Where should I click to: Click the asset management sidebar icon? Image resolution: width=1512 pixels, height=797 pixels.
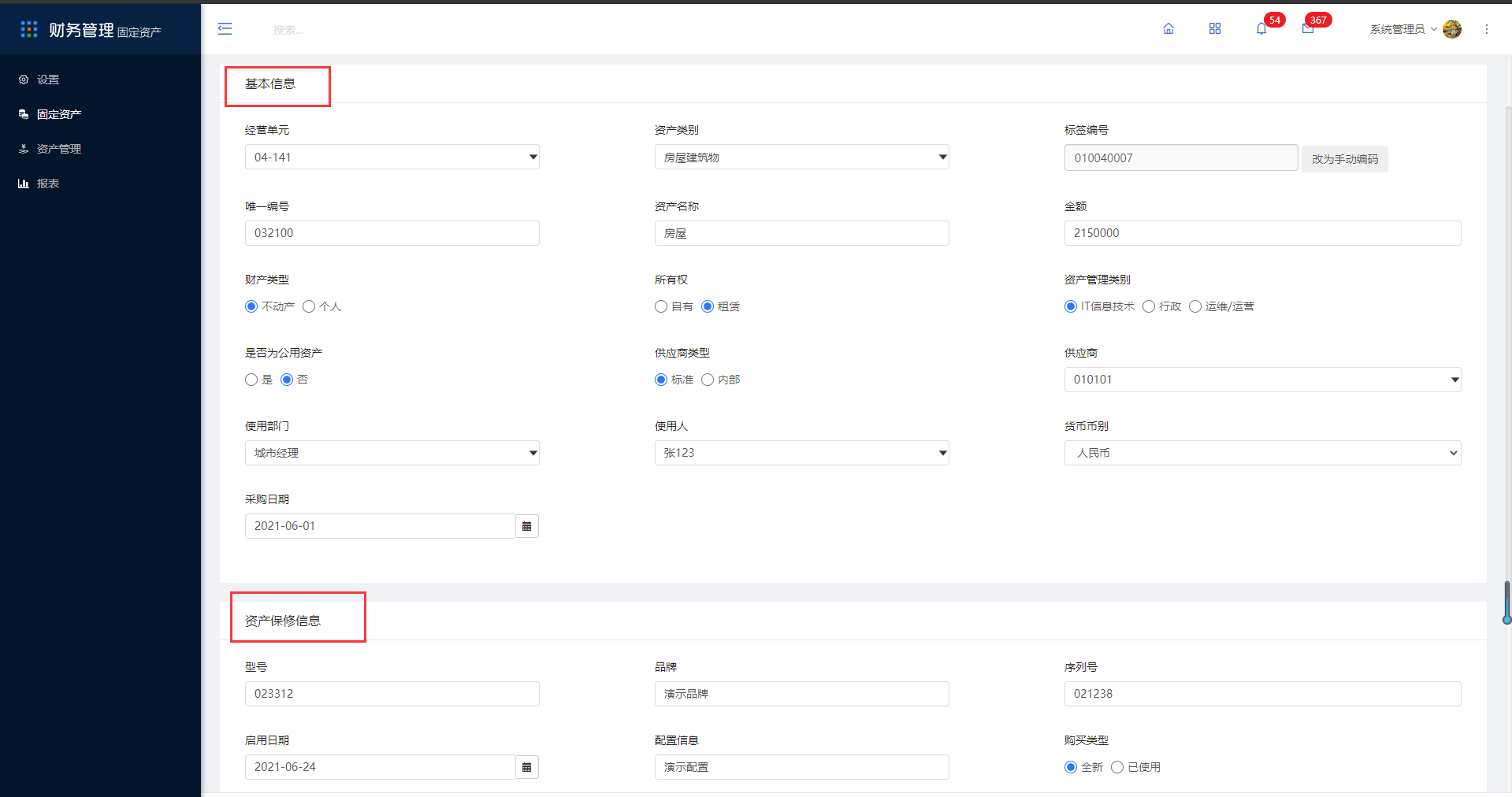(x=24, y=149)
